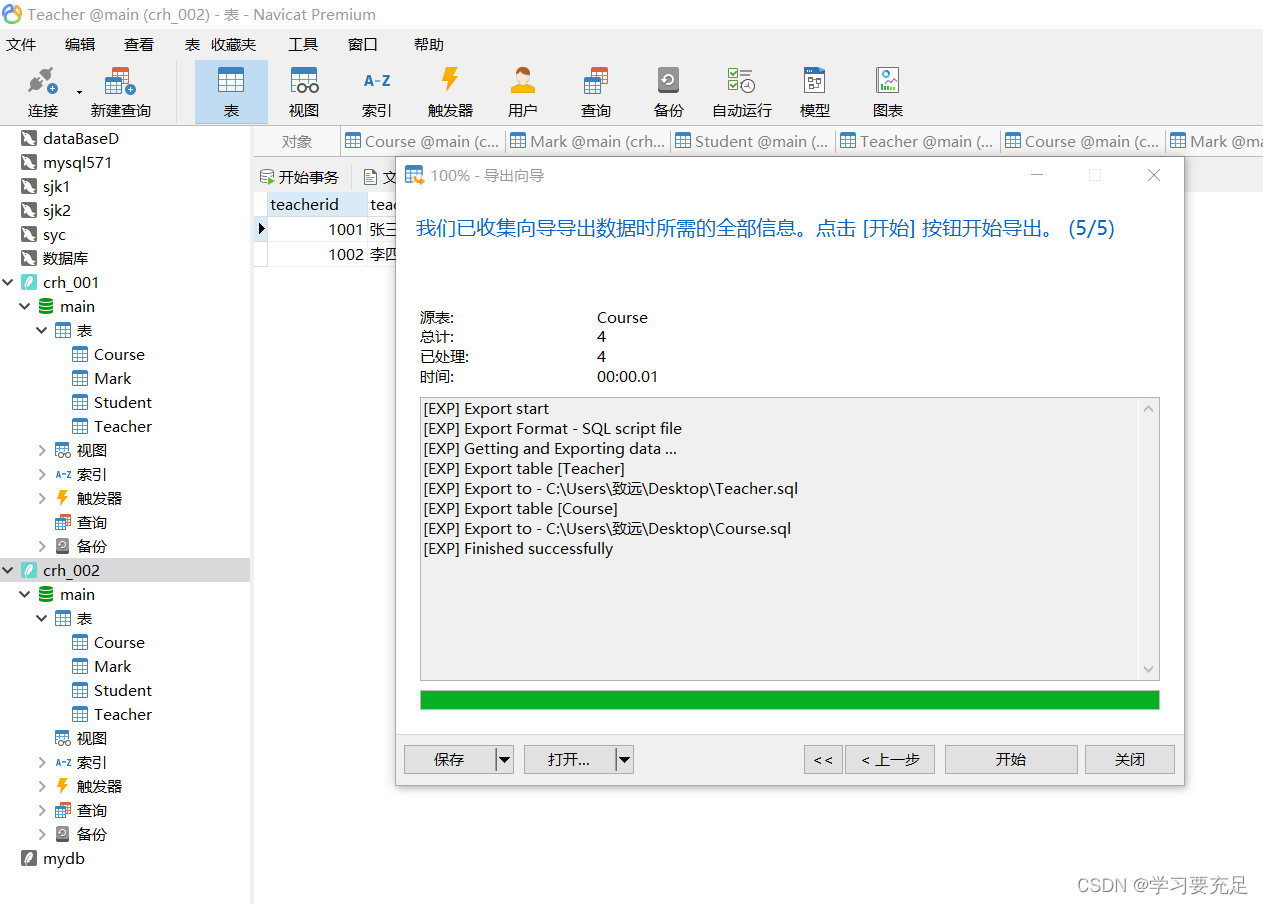The height and width of the screenshot is (904, 1263).
Task: Open the 编辑 menu
Action: [80, 44]
